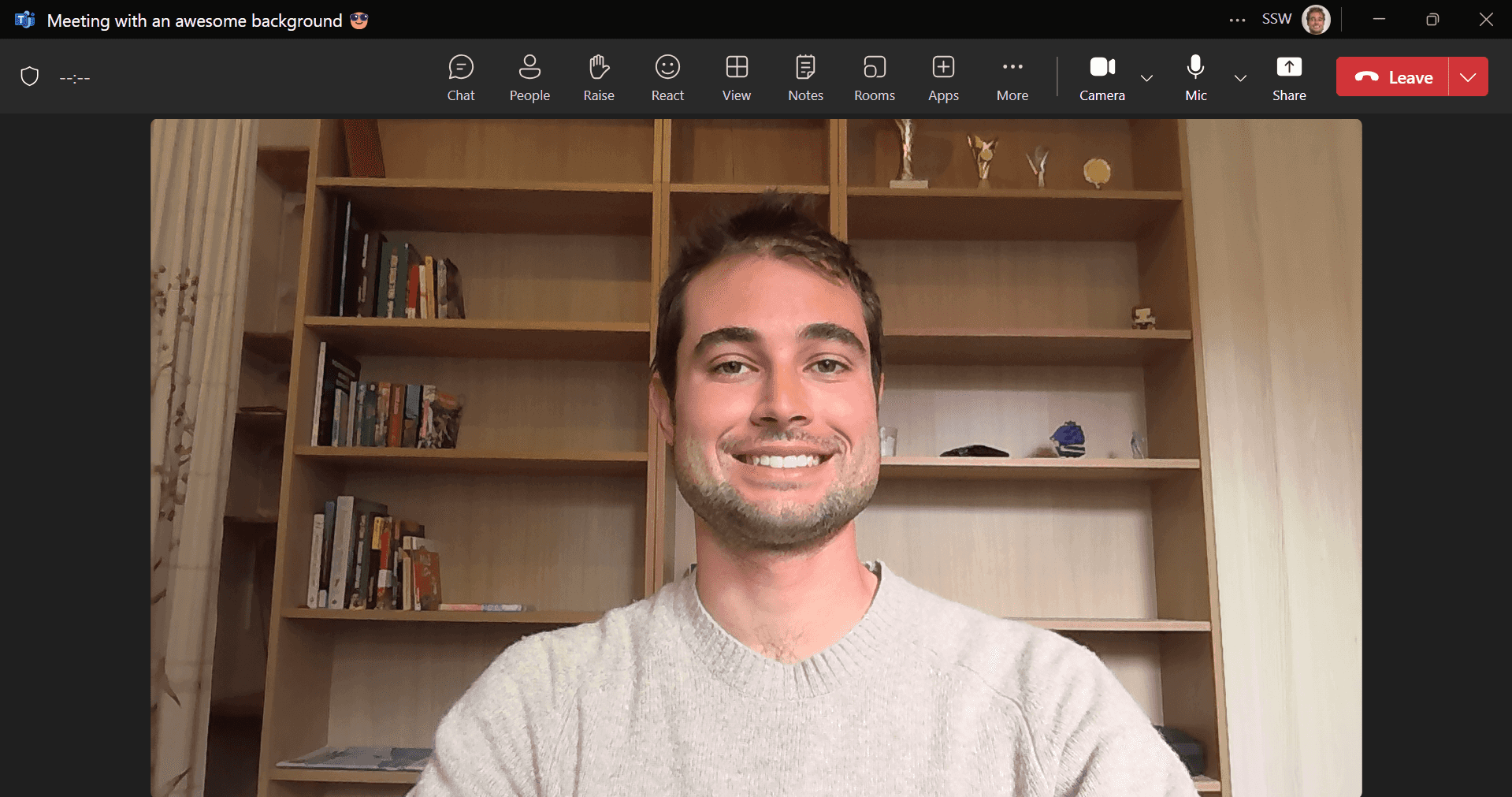Image resolution: width=1512 pixels, height=797 pixels.
Task: Open meeting Notes
Action: click(805, 77)
